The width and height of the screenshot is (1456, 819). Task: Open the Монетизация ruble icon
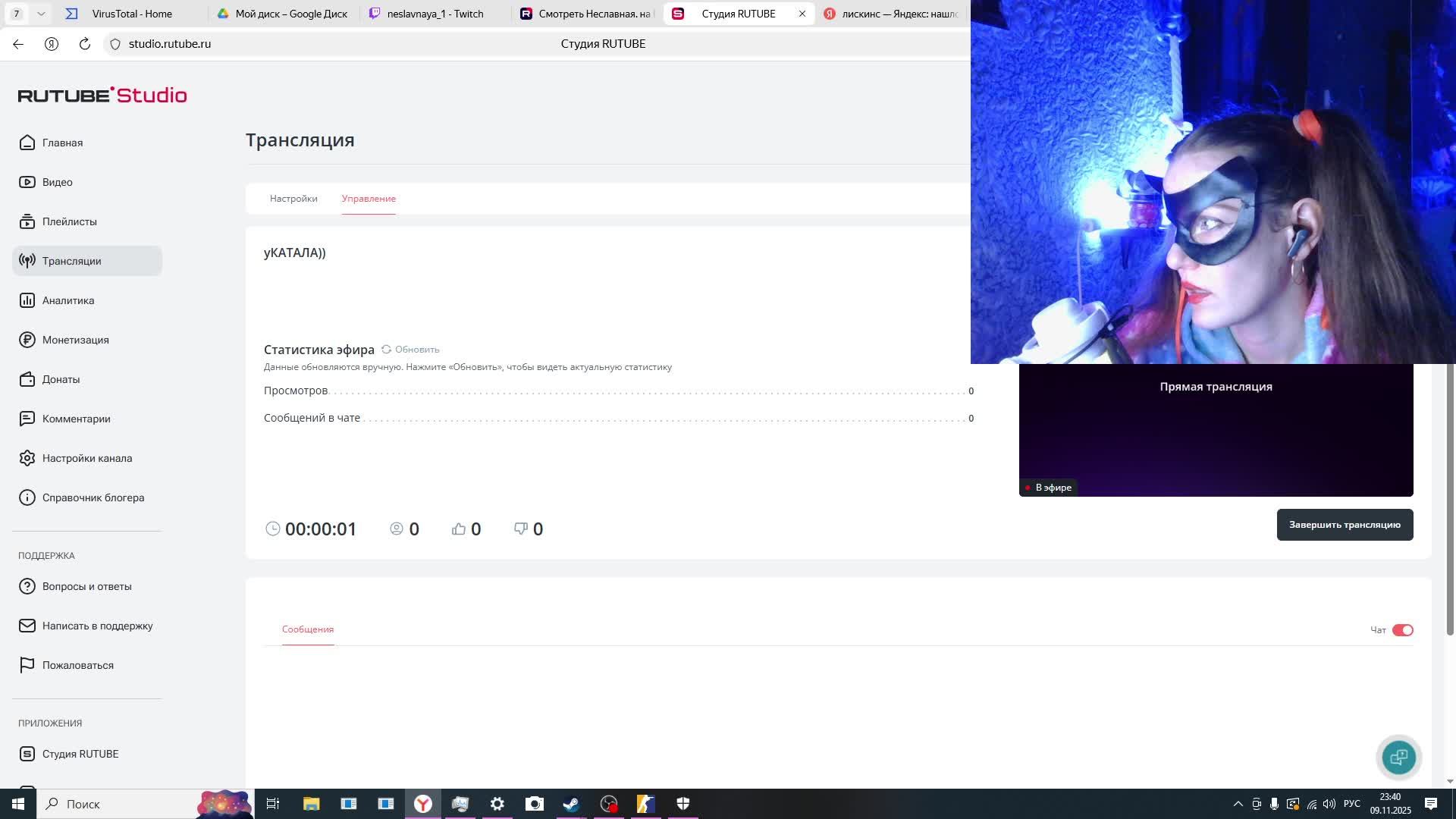(27, 340)
